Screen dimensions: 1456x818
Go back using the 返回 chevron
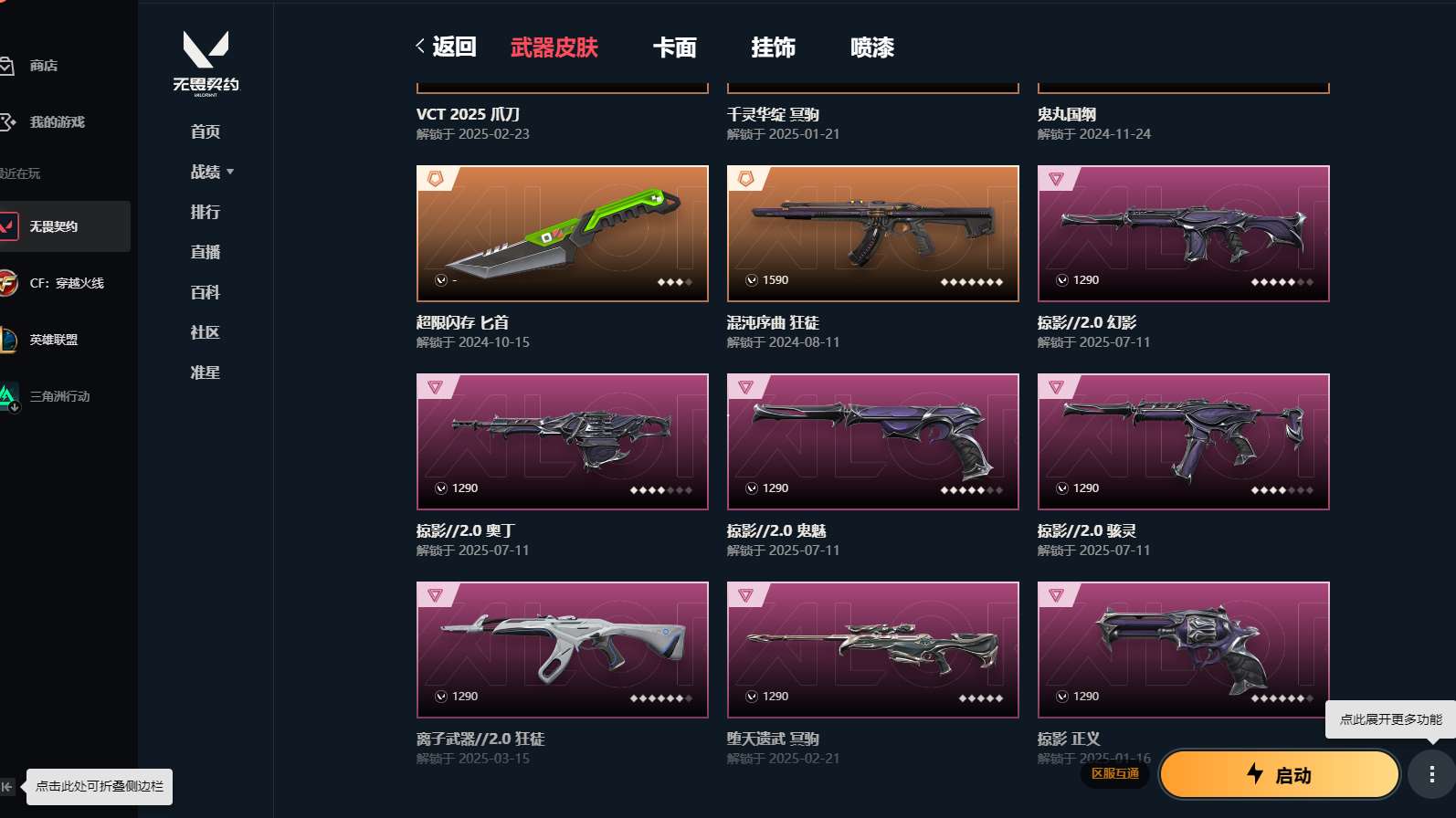419,47
